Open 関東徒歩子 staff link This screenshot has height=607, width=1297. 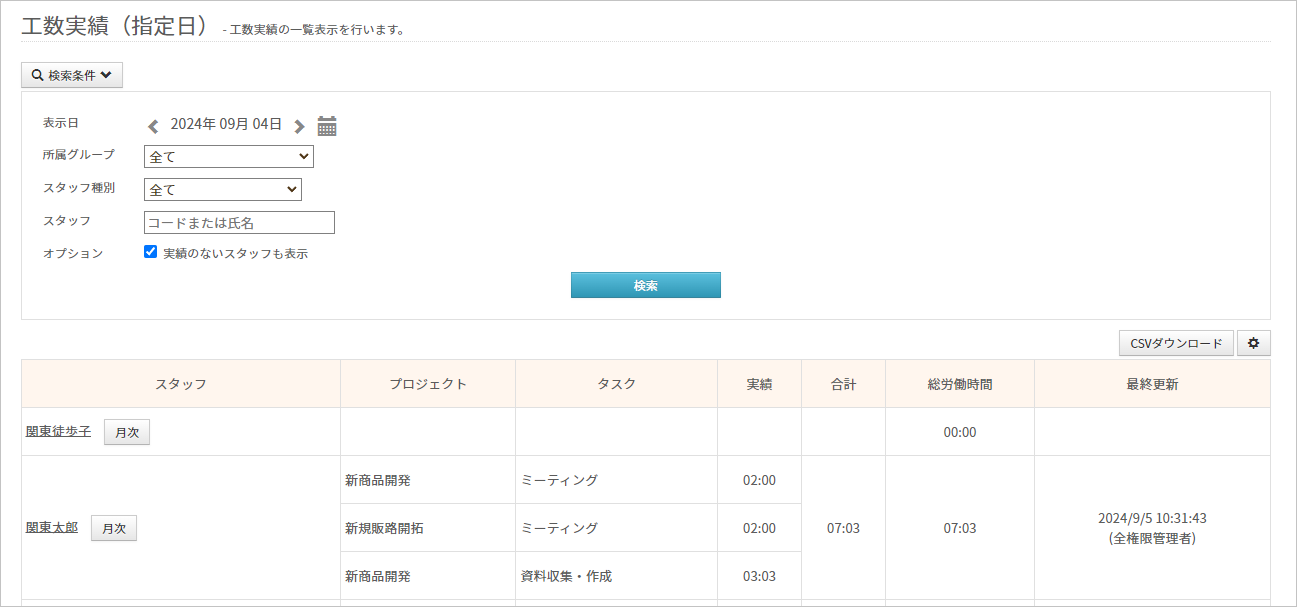pyautogui.click(x=58, y=431)
